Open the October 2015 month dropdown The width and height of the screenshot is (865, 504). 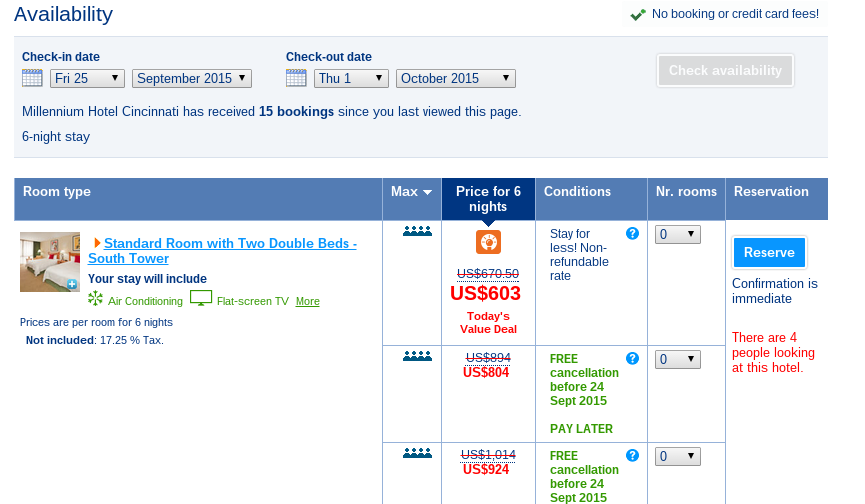coord(456,78)
